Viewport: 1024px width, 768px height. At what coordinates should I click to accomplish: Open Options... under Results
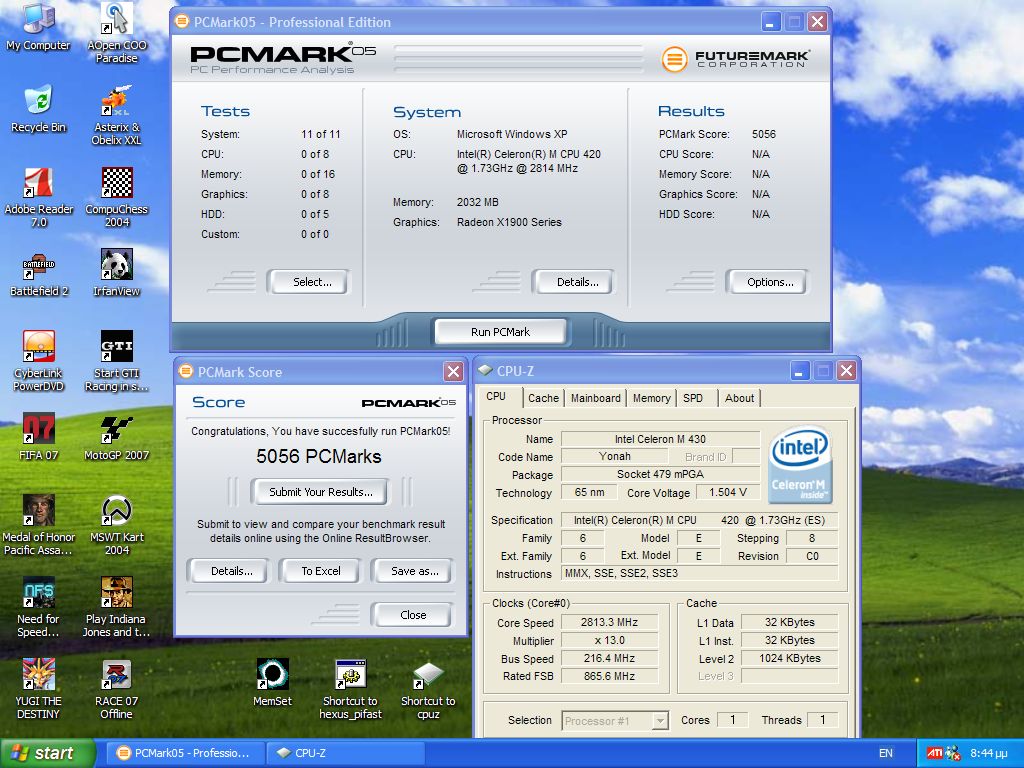767,282
